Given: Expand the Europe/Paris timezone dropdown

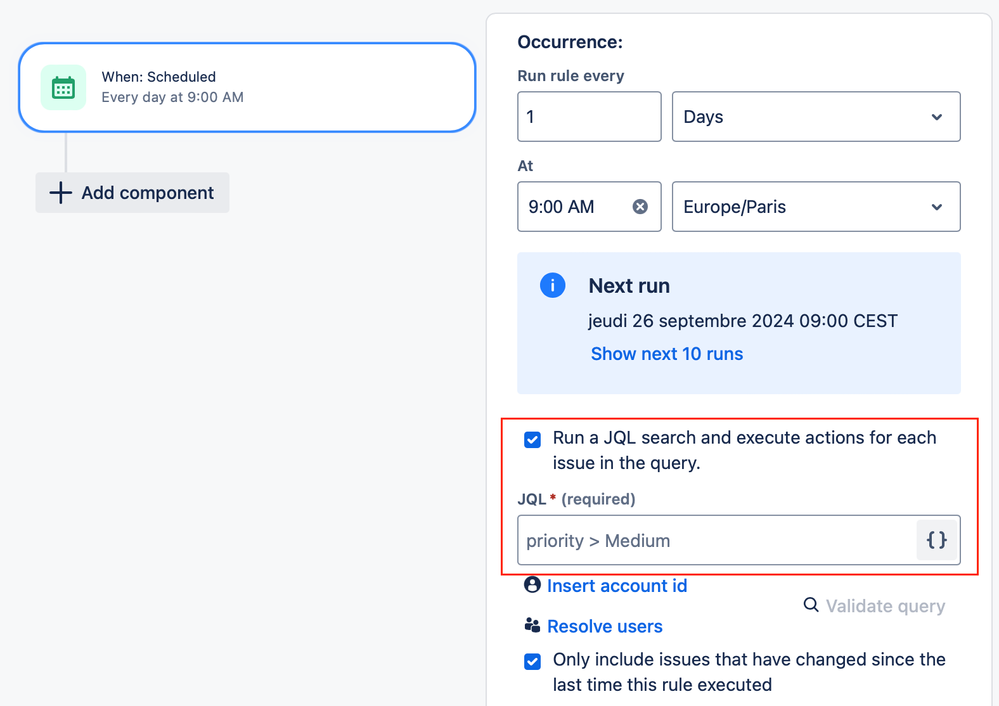Looking at the screenshot, I should [x=816, y=207].
